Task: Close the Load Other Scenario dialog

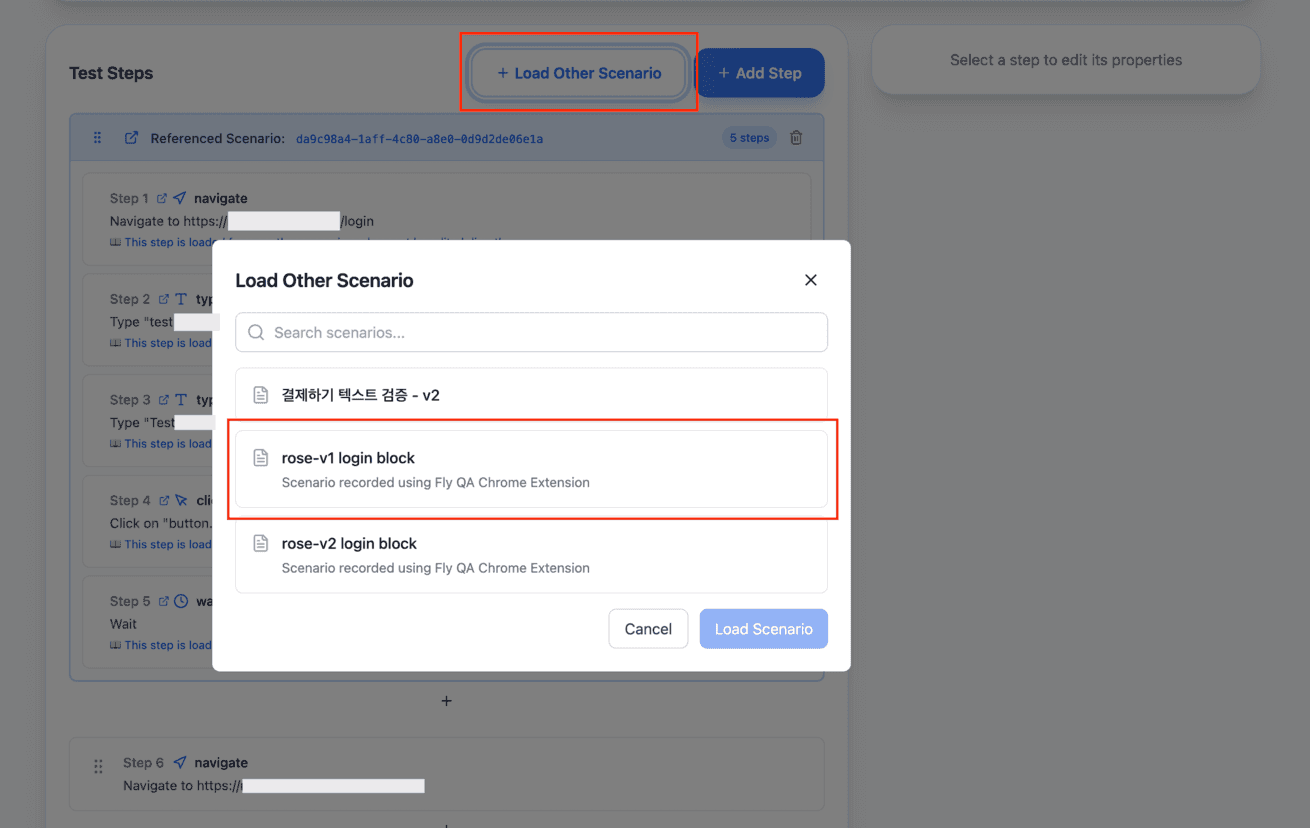Action: click(811, 280)
